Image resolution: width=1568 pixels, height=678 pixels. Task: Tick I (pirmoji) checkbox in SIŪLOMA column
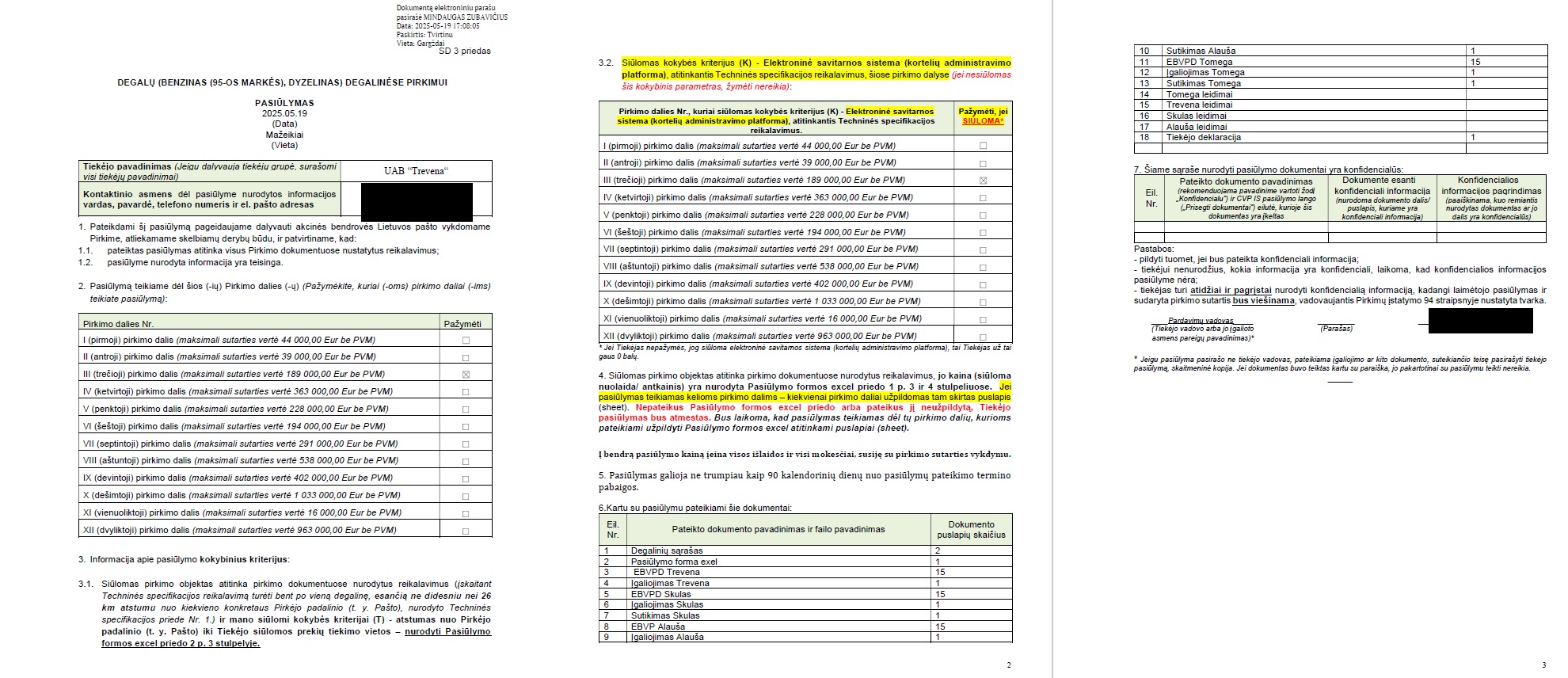(984, 146)
